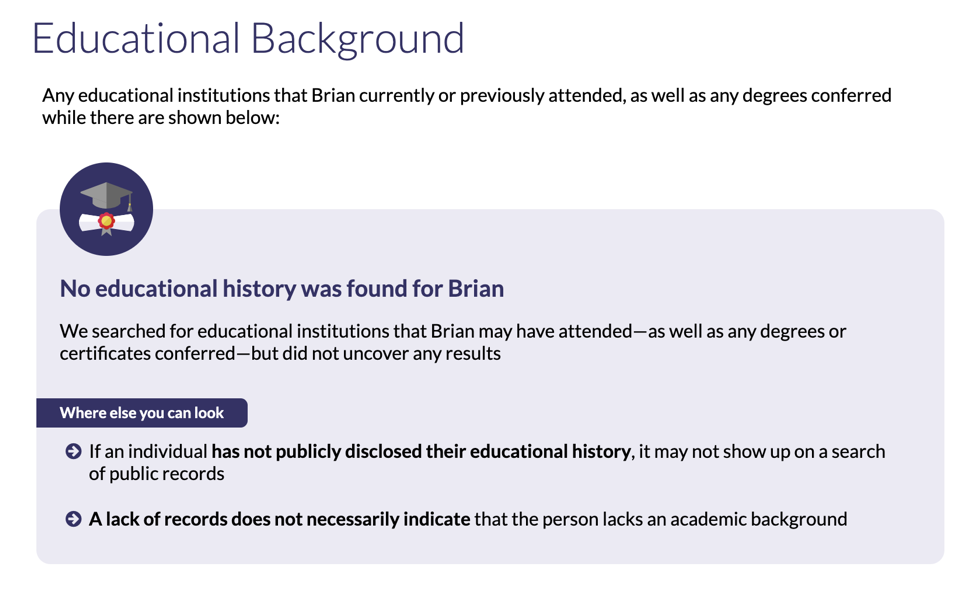Click the gray mortarboard cap graphic
Viewport: 974px width, 589px height.
(x=106, y=196)
